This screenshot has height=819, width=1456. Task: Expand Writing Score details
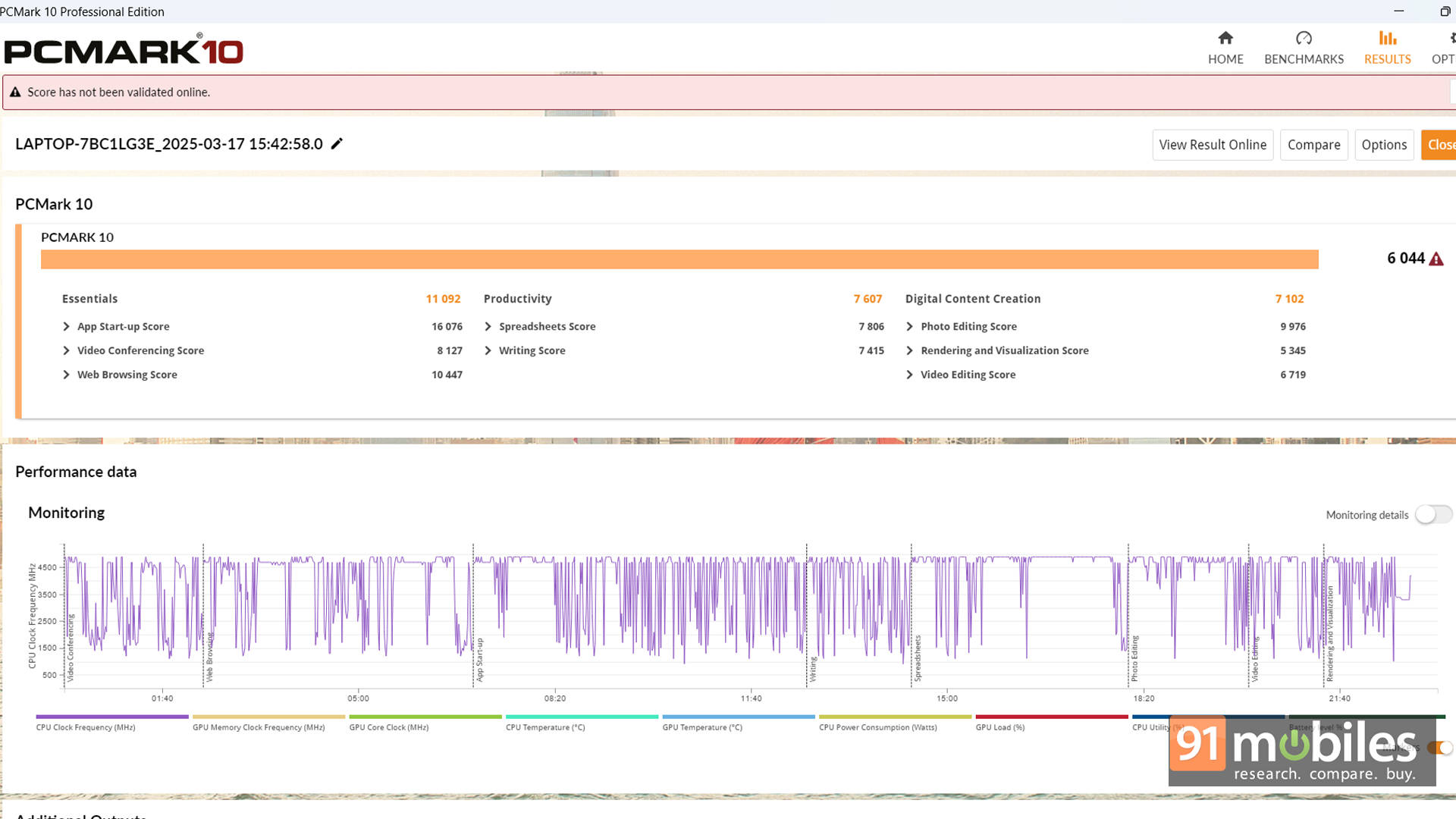[x=488, y=350]
